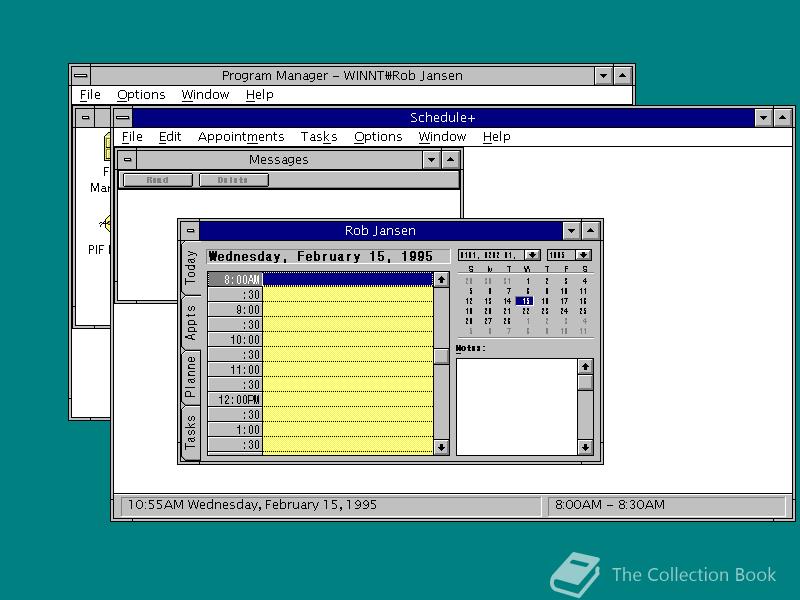Click the Delete button in Messages

pos(233,180)
